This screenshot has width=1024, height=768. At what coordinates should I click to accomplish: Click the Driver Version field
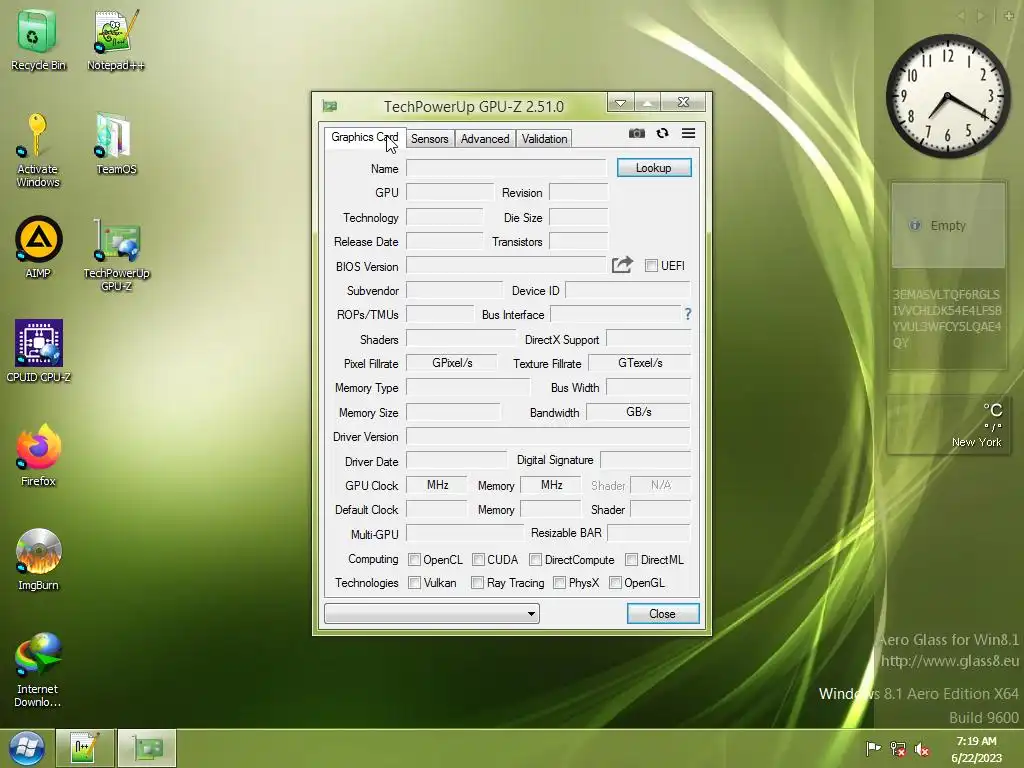(x=548, y=436)
